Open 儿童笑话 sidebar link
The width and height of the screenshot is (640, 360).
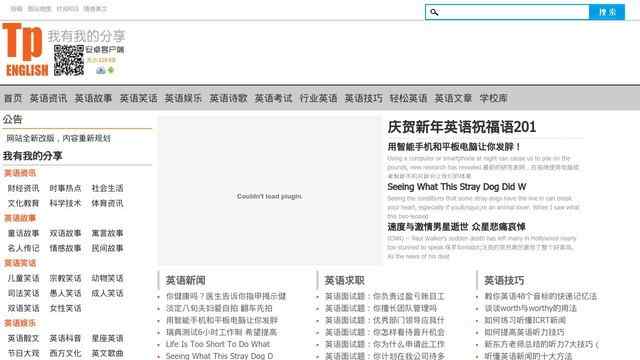24,278
